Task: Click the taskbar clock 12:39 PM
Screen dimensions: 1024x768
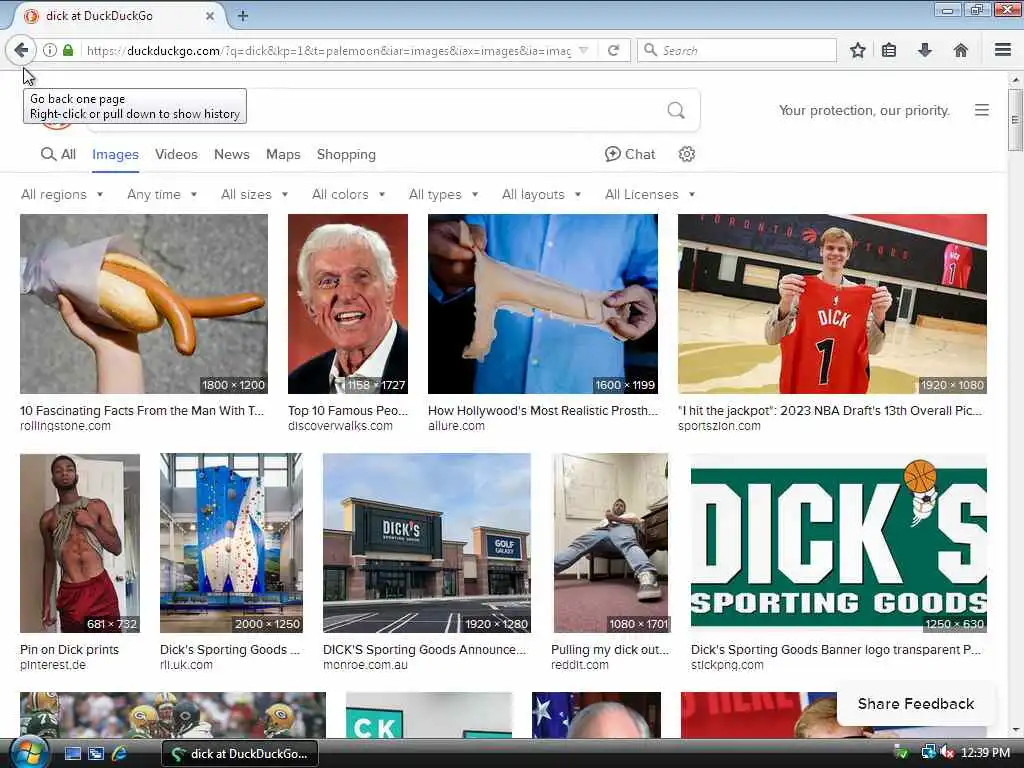Action: pos(985,753)
